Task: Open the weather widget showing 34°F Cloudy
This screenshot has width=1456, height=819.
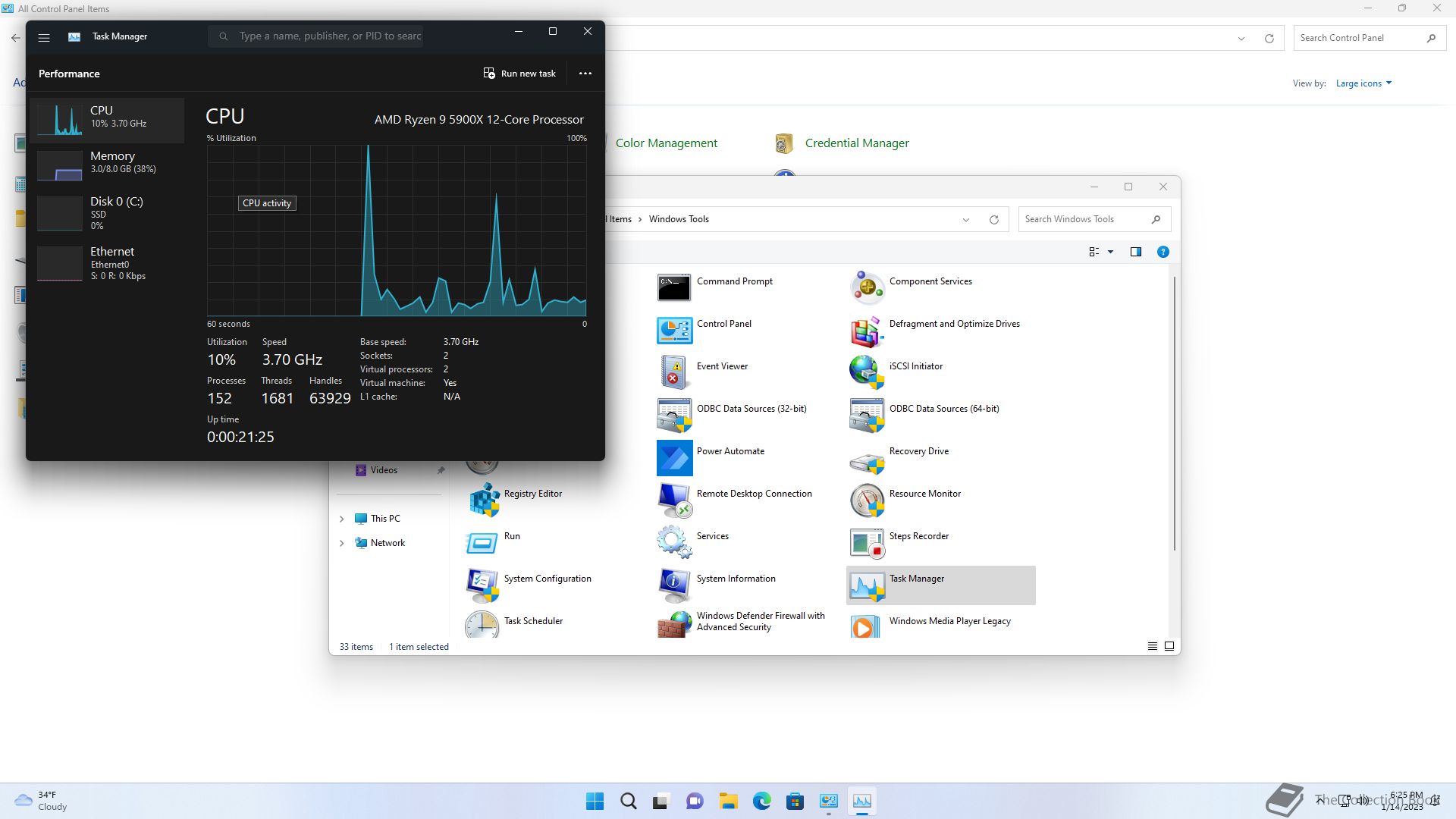Action: coord(42,801)
